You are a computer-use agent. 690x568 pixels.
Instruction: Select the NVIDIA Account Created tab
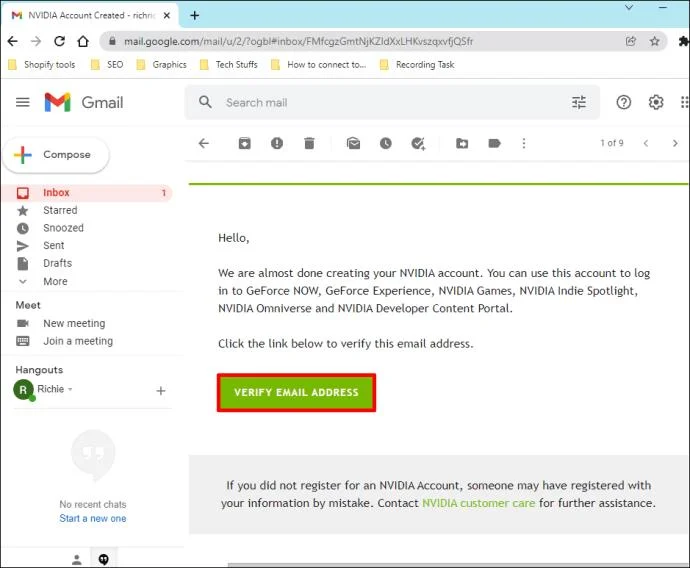coord(90,15)
